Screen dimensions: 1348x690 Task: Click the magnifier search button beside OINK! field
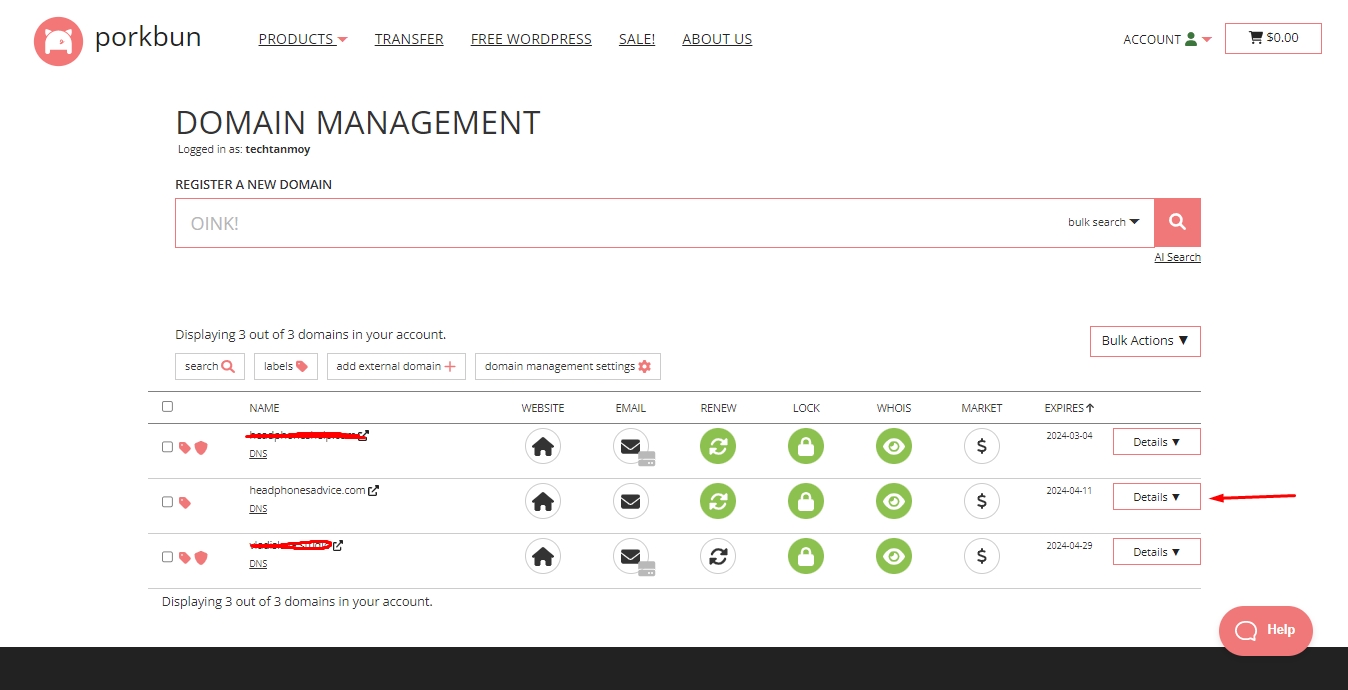click(1177, 222)
